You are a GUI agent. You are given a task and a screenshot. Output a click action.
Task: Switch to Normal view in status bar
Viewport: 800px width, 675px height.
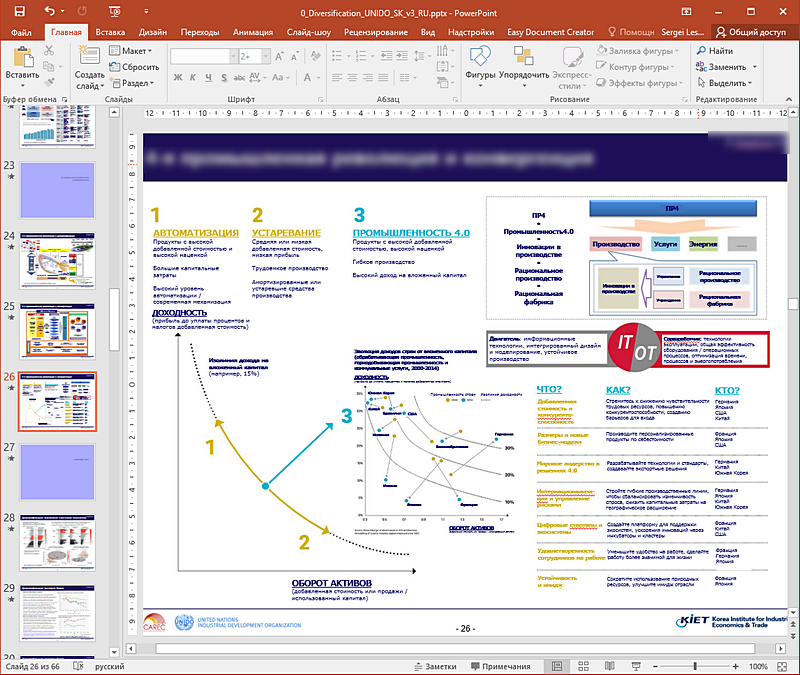pyautogui.click(x=557, y=666)
